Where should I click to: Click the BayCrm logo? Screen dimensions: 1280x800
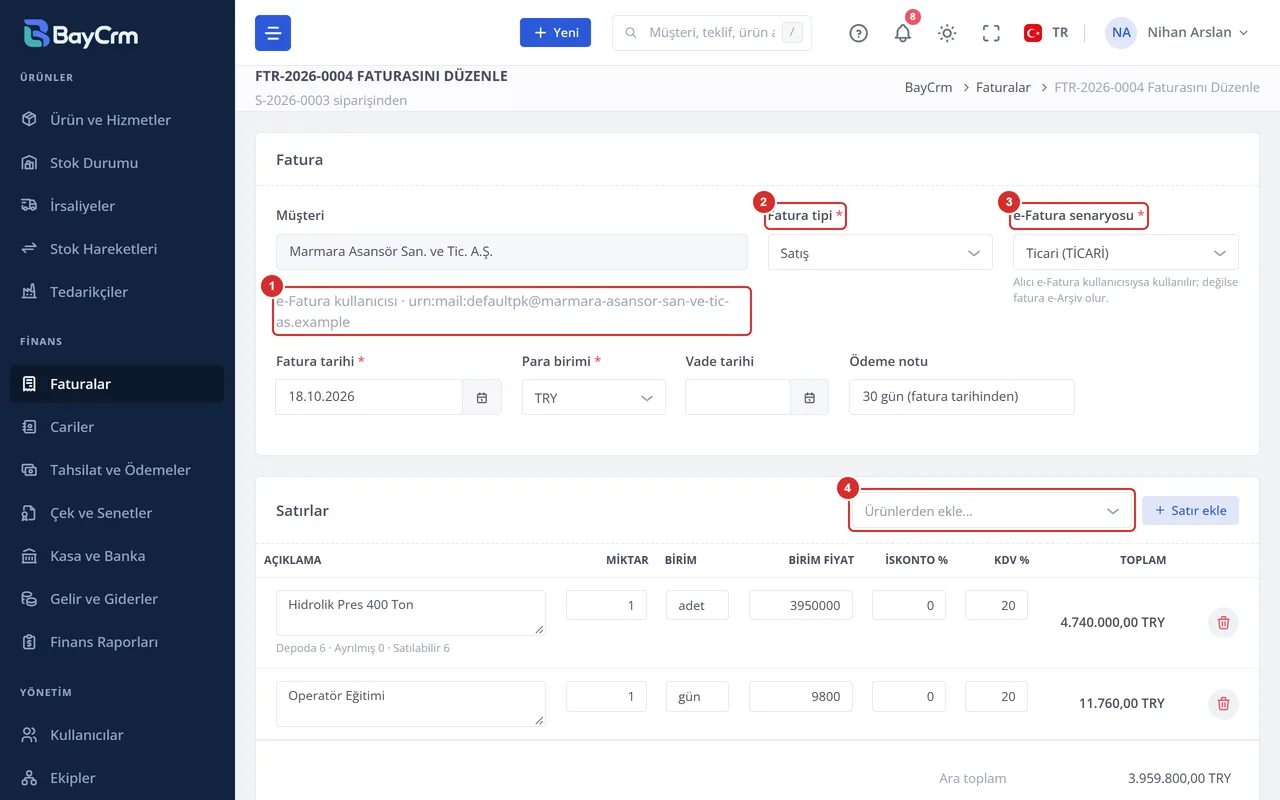click(x=81, y=33)
